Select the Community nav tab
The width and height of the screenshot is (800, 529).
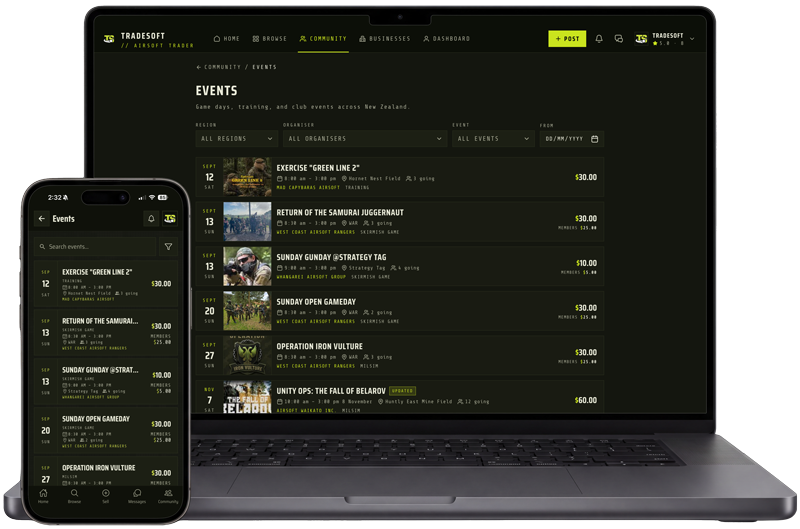tap(323, 39)
